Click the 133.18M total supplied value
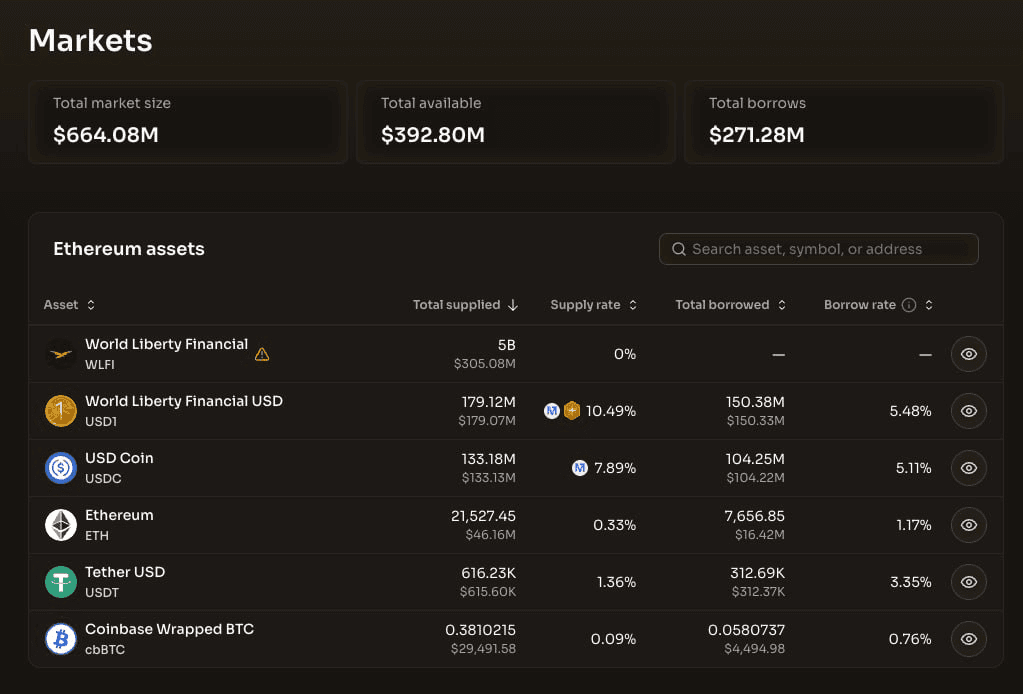The width and height of the screenshot is (1023, 694). point(489,459)
